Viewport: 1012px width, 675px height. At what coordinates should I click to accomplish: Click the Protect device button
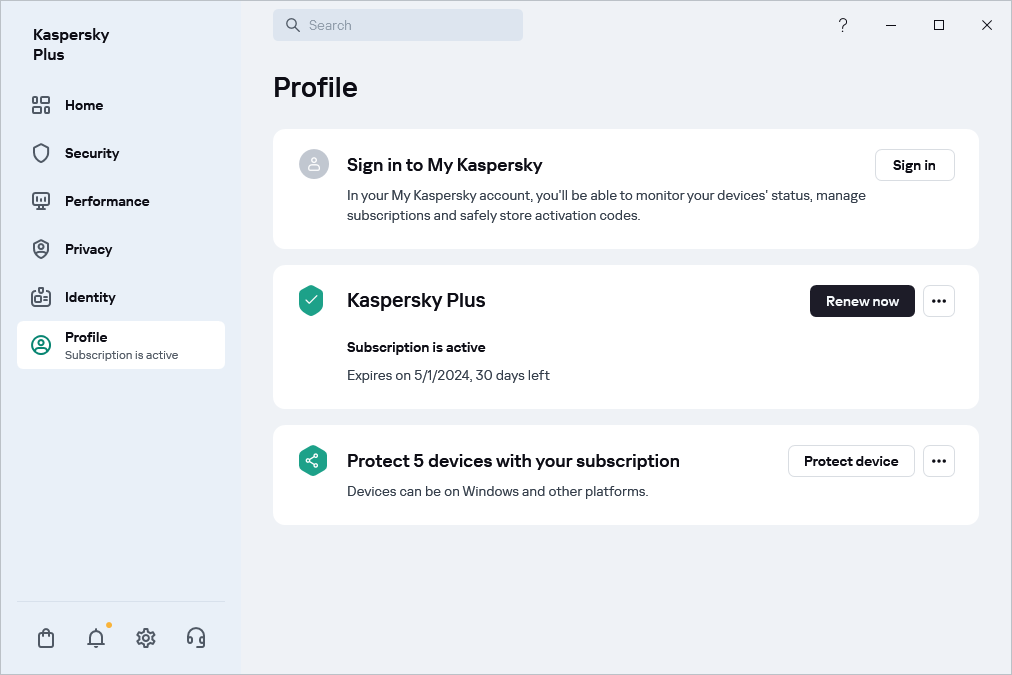click(x=851, y=461)
